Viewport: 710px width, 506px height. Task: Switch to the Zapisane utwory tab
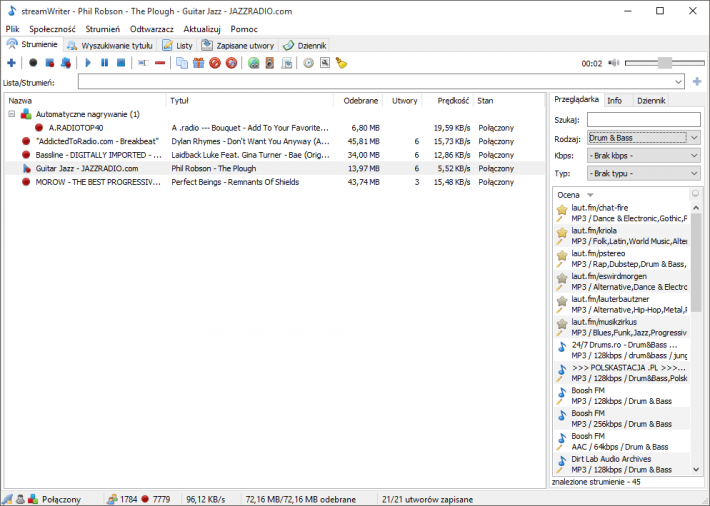238,45
